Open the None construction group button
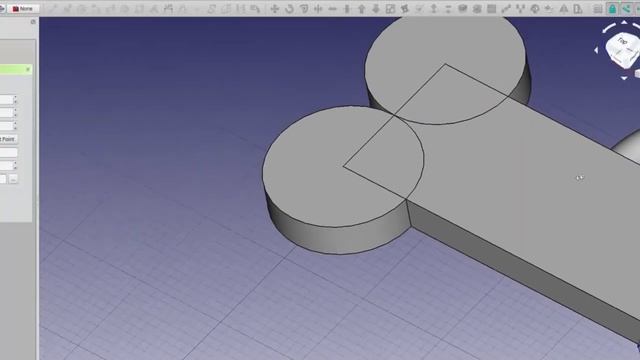Screen dimensions: 640x360 [23, 9]
